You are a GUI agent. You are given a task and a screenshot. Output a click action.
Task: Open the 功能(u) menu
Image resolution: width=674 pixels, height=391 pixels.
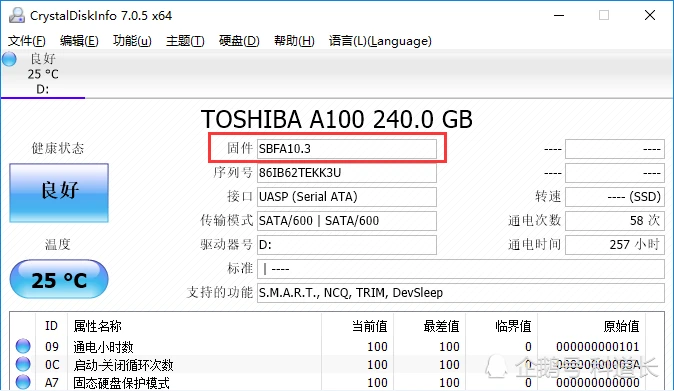point(132,41)
